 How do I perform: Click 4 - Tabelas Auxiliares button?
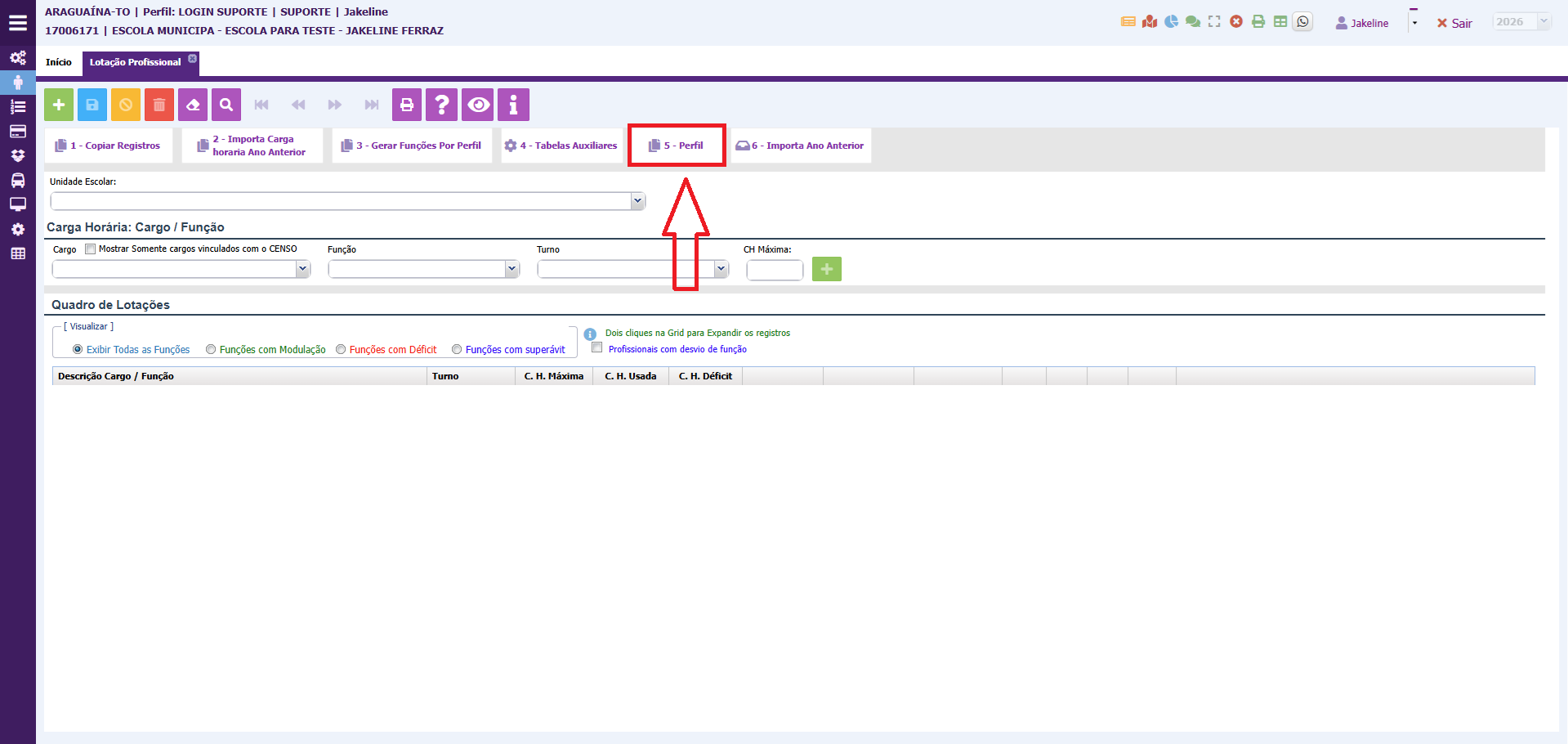[x=561, y=146]
